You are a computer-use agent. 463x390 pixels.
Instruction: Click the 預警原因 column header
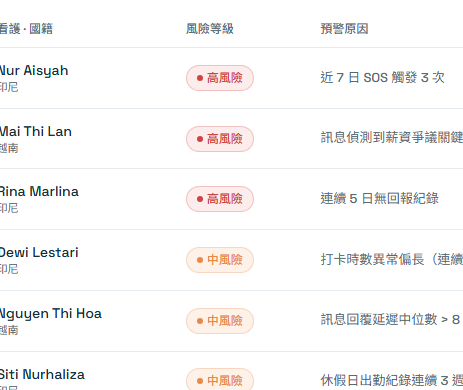pyautogui.click(x=344, y=29)
